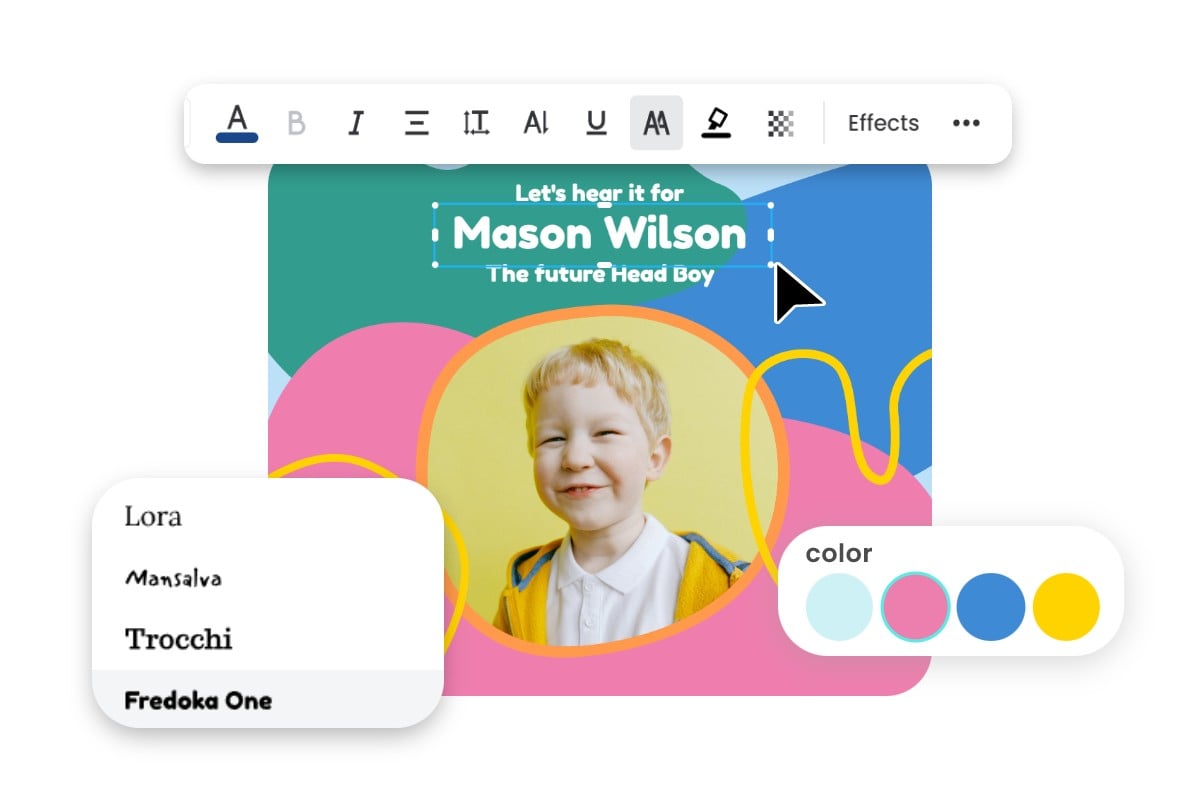Screen dimensions: 1200x800
Task: Select the highlighter tool icon
Action: point(718,122)
